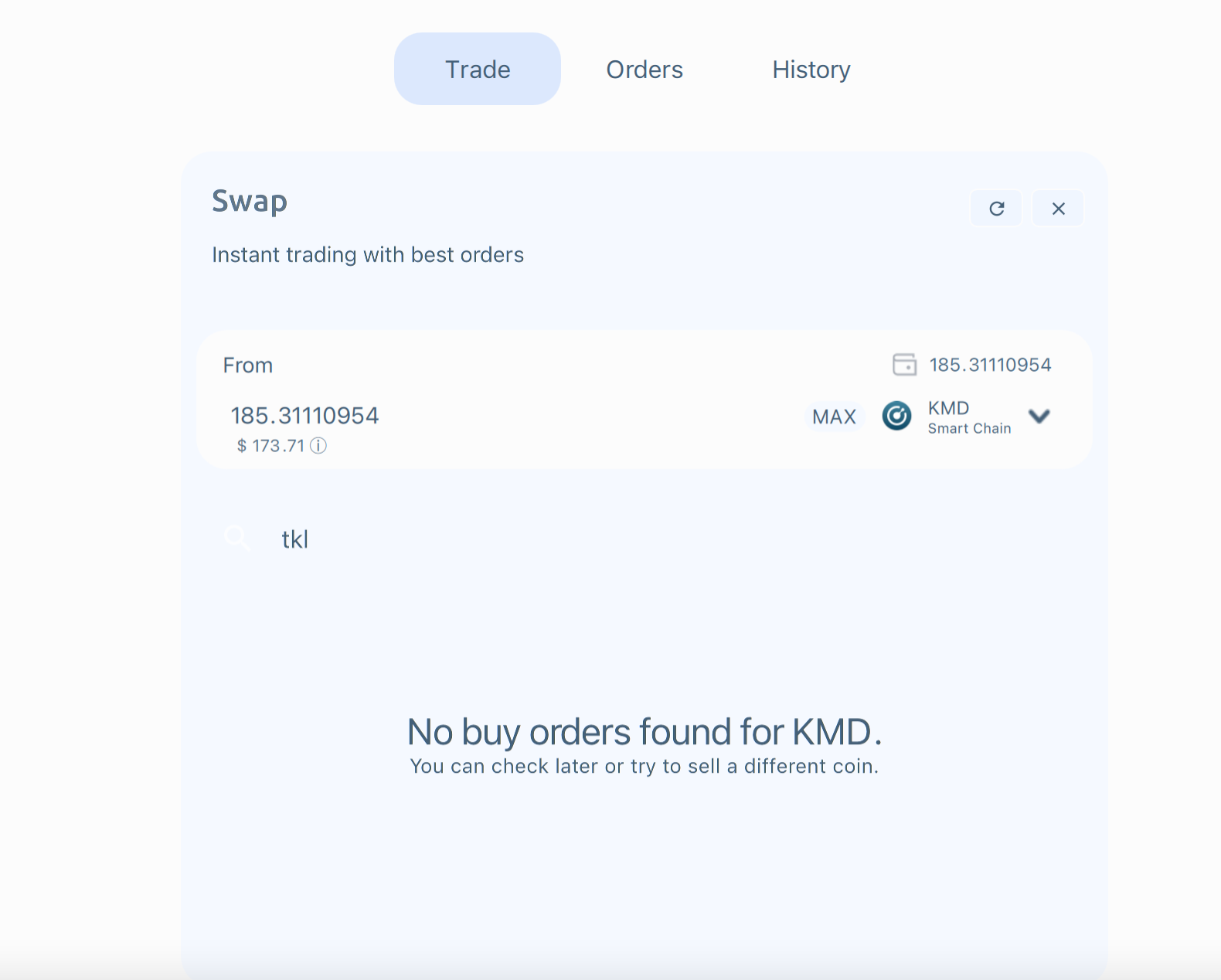The height and width of the screenshot is (980, 1221).
Task: Click the refresh orders icon
Action: [996, 208]
